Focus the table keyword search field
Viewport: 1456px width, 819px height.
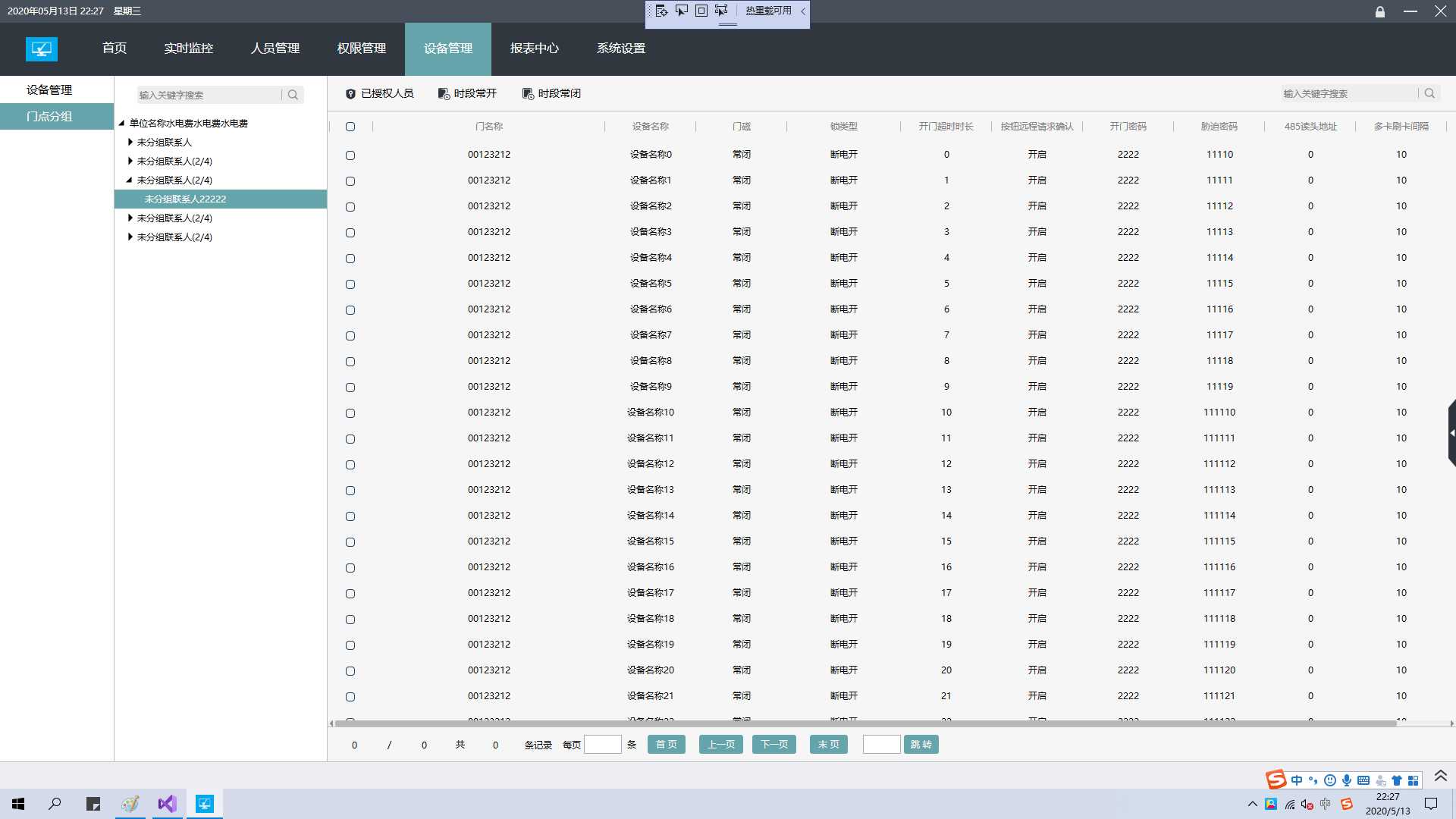(1350, 93)
